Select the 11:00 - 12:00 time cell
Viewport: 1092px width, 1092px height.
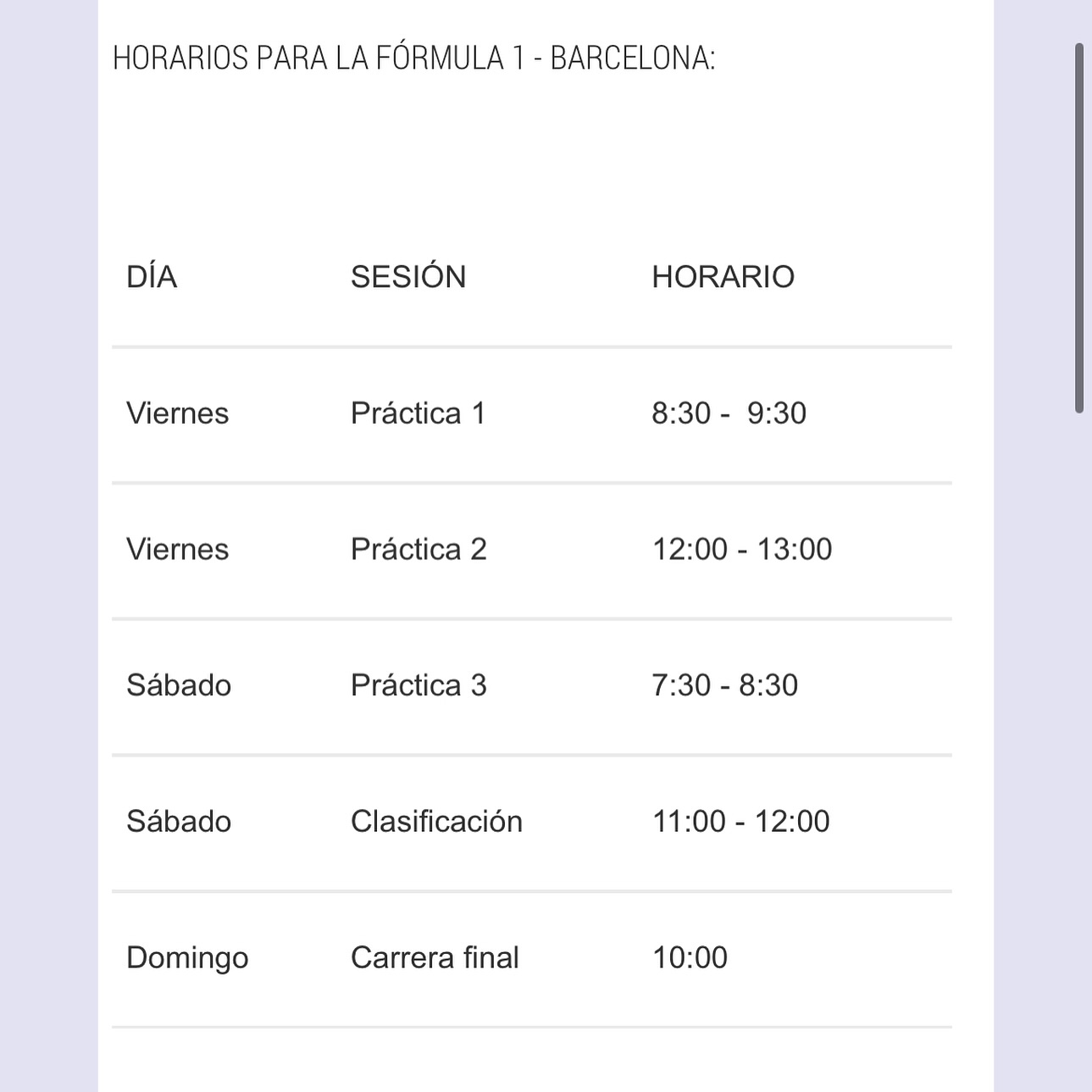point(740,822)
